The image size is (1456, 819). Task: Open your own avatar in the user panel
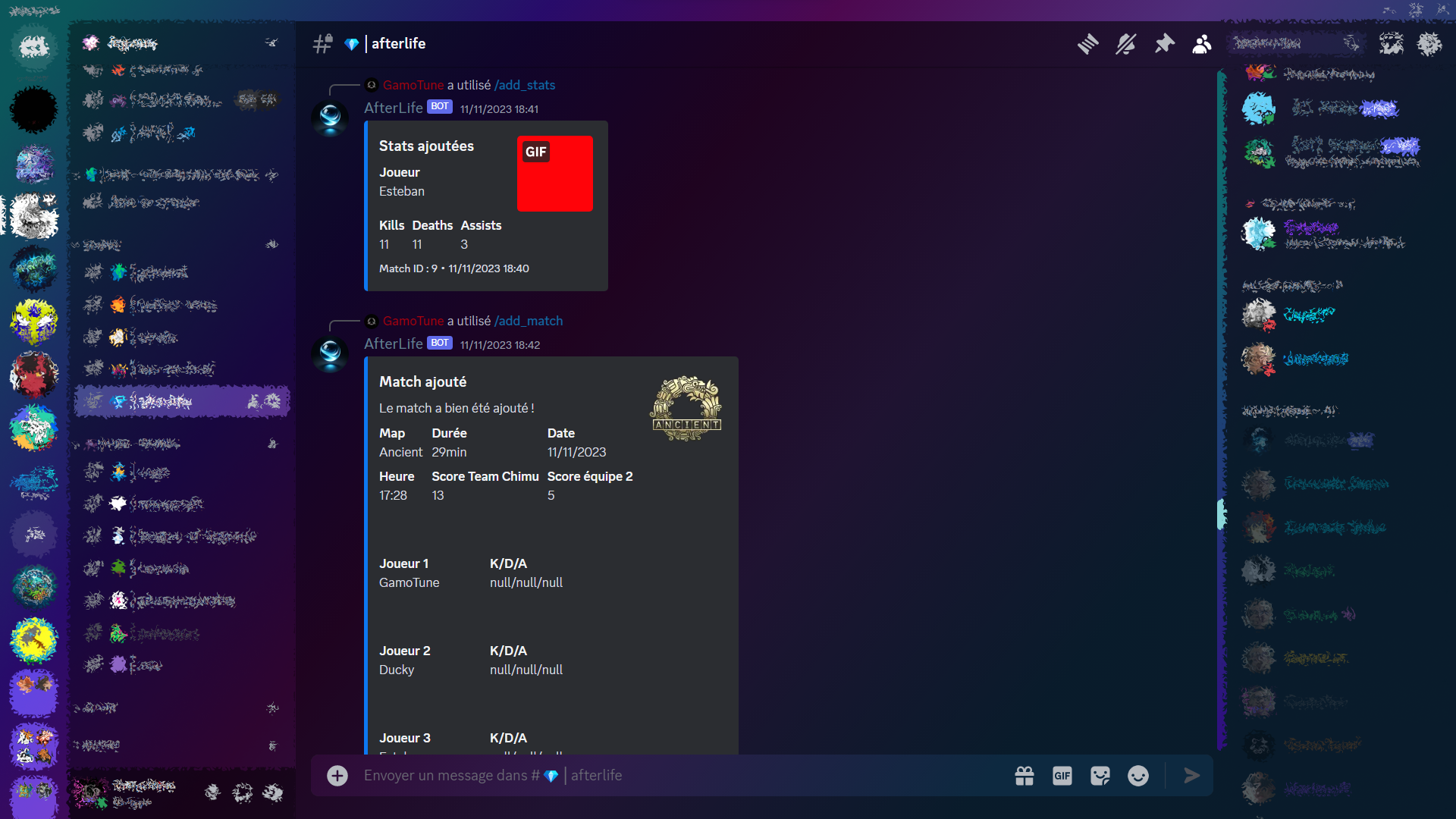click(x=90, y=792)
